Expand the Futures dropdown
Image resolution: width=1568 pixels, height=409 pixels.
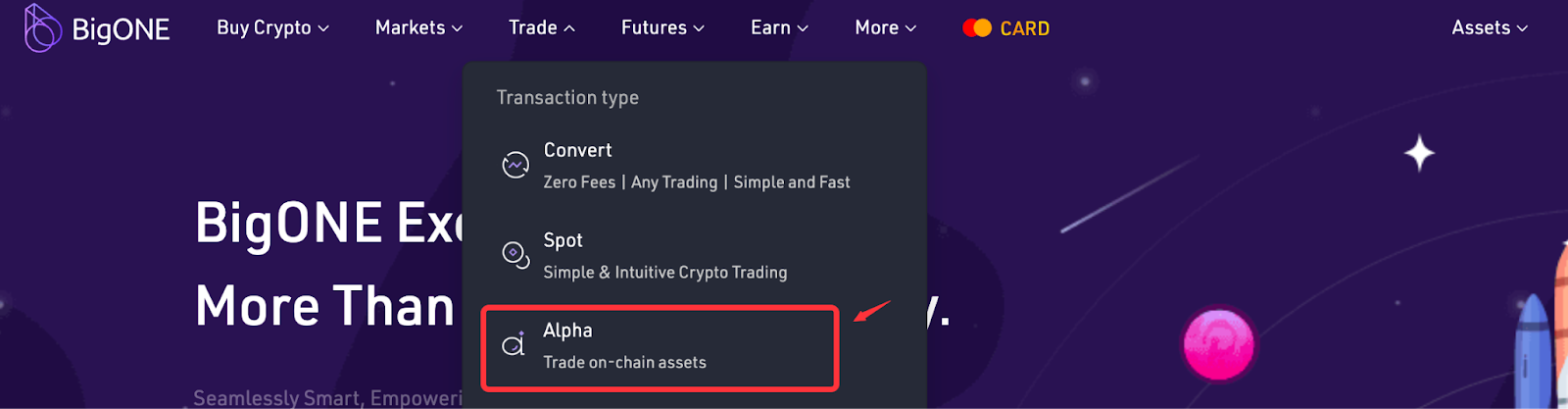pos(662,28)
